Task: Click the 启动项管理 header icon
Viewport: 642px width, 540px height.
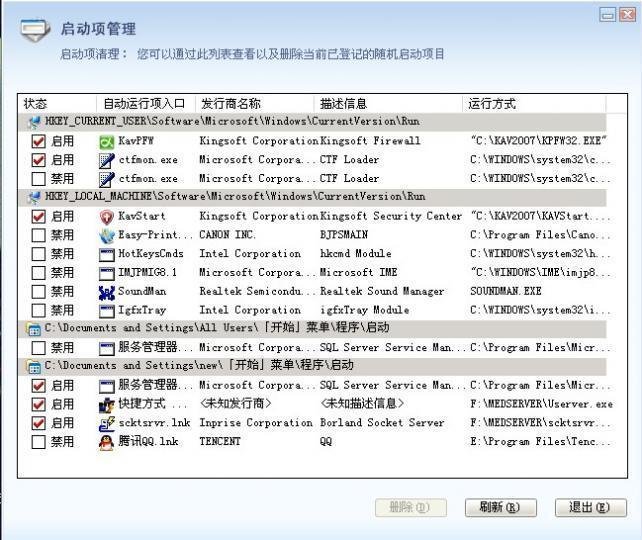Action: click(35, 30)
